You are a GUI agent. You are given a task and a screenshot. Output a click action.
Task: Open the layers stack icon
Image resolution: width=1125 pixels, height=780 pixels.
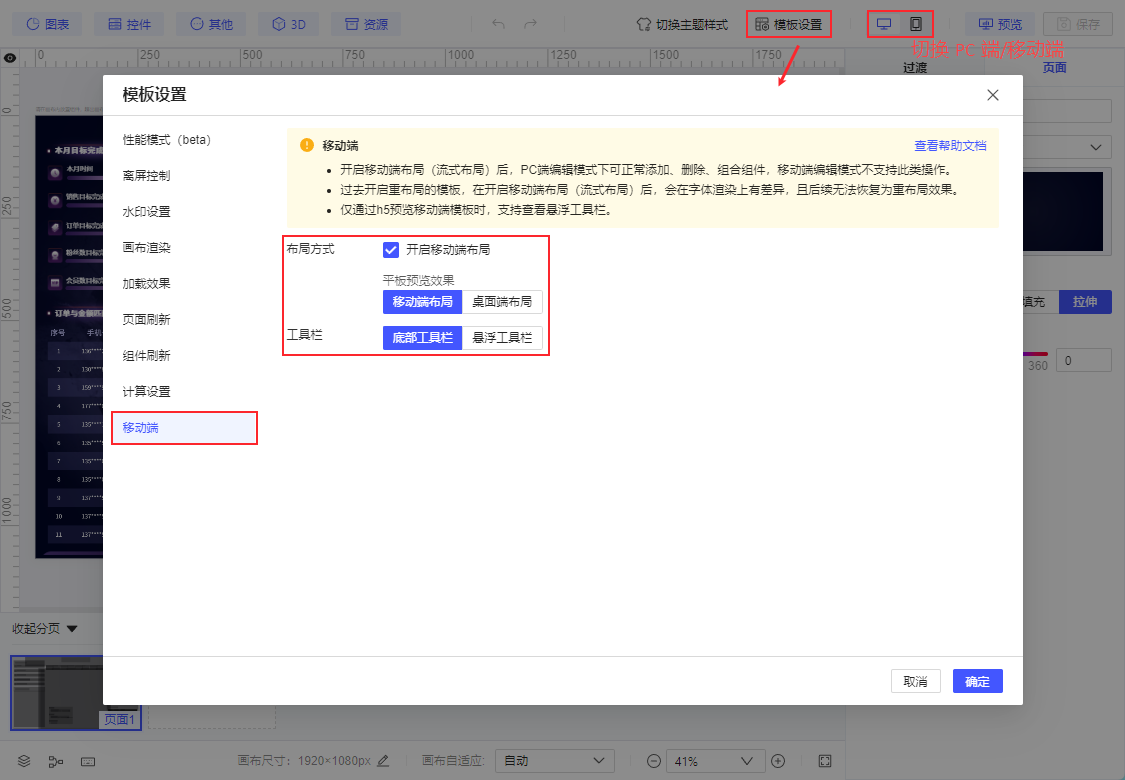24,761
